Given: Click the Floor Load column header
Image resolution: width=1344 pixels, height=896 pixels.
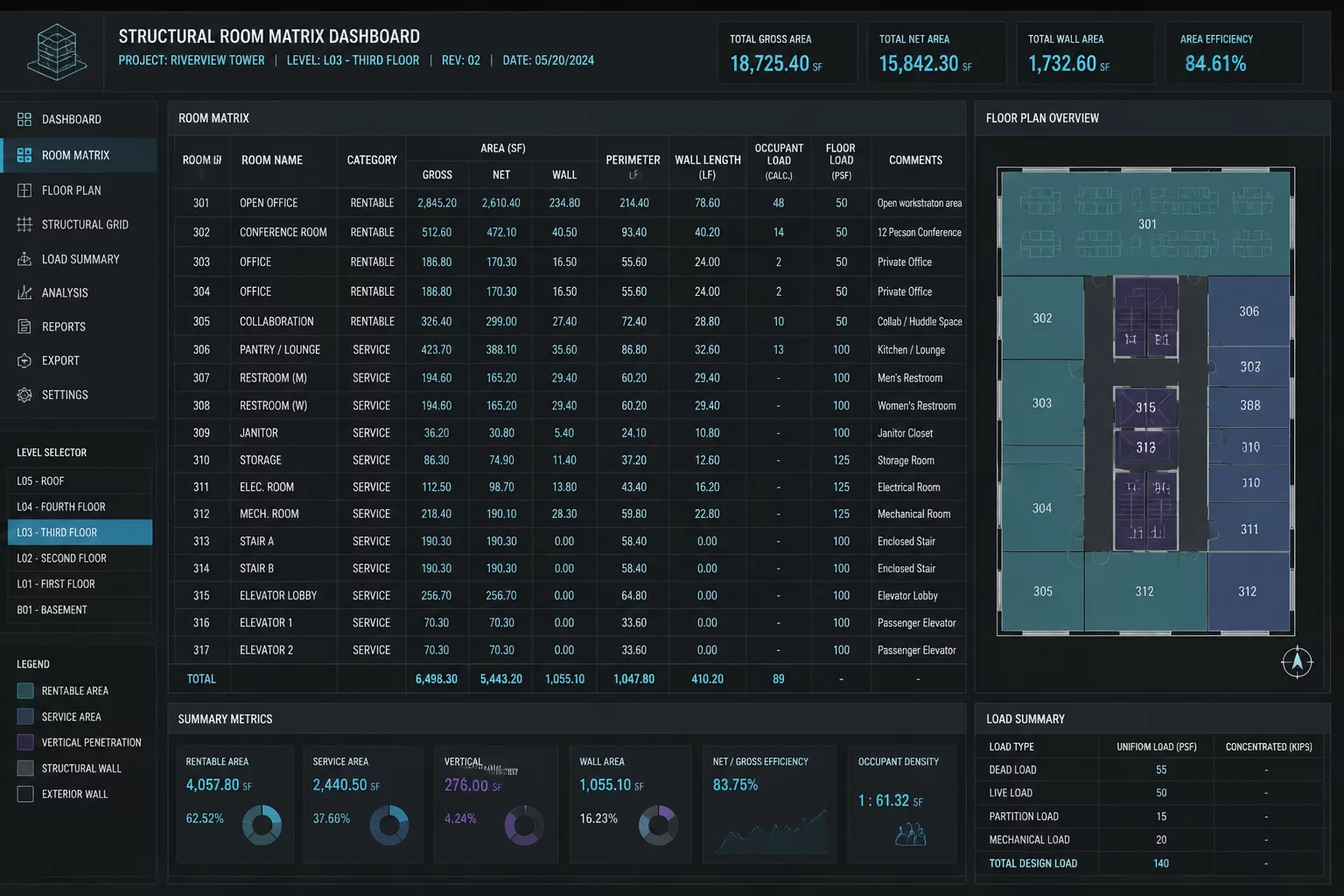Looking at the screenshot, I should pyautogui.click(x=841, y=161).
